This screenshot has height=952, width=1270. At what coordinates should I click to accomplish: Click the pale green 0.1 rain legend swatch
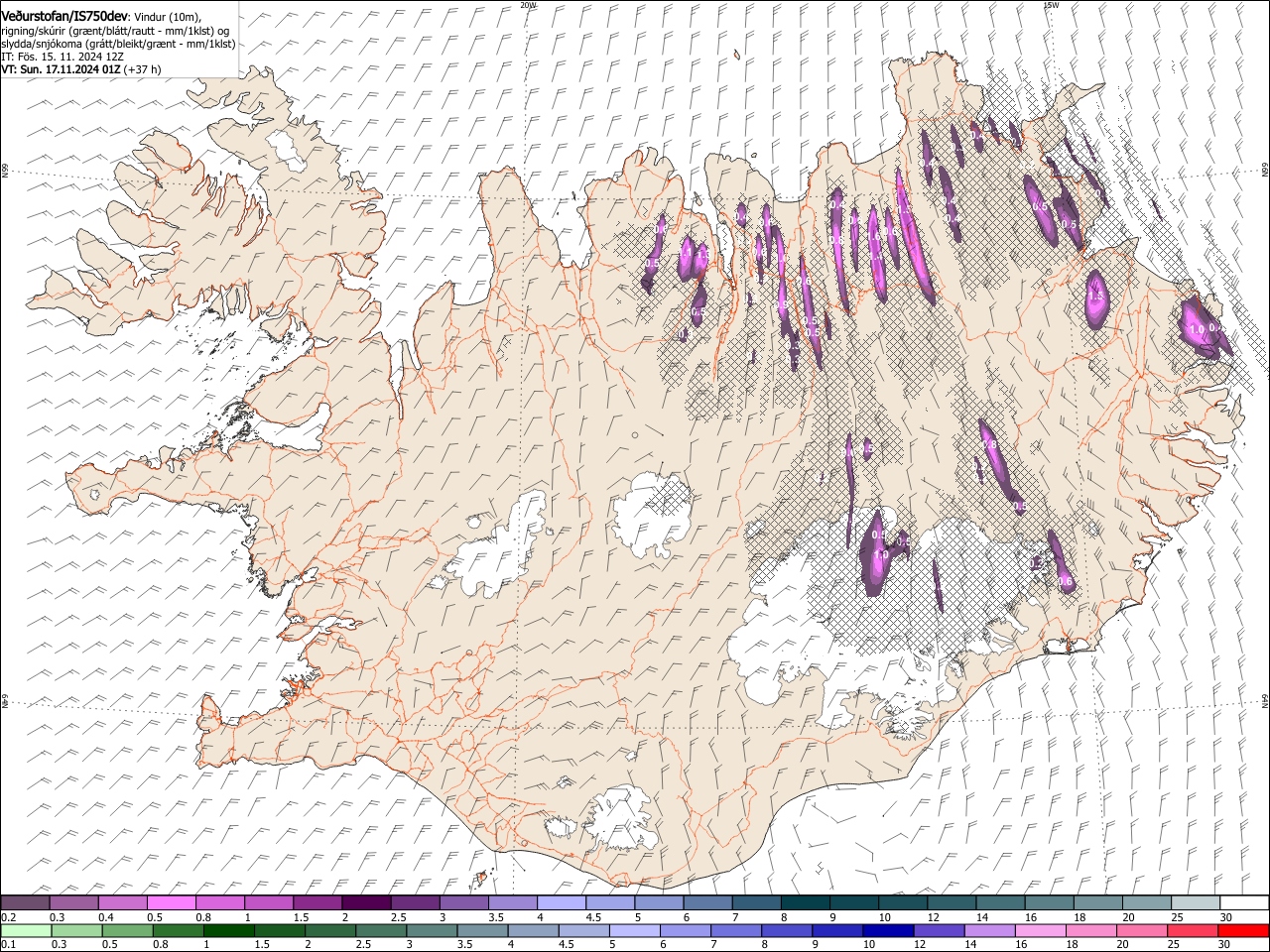coord(26,930)
